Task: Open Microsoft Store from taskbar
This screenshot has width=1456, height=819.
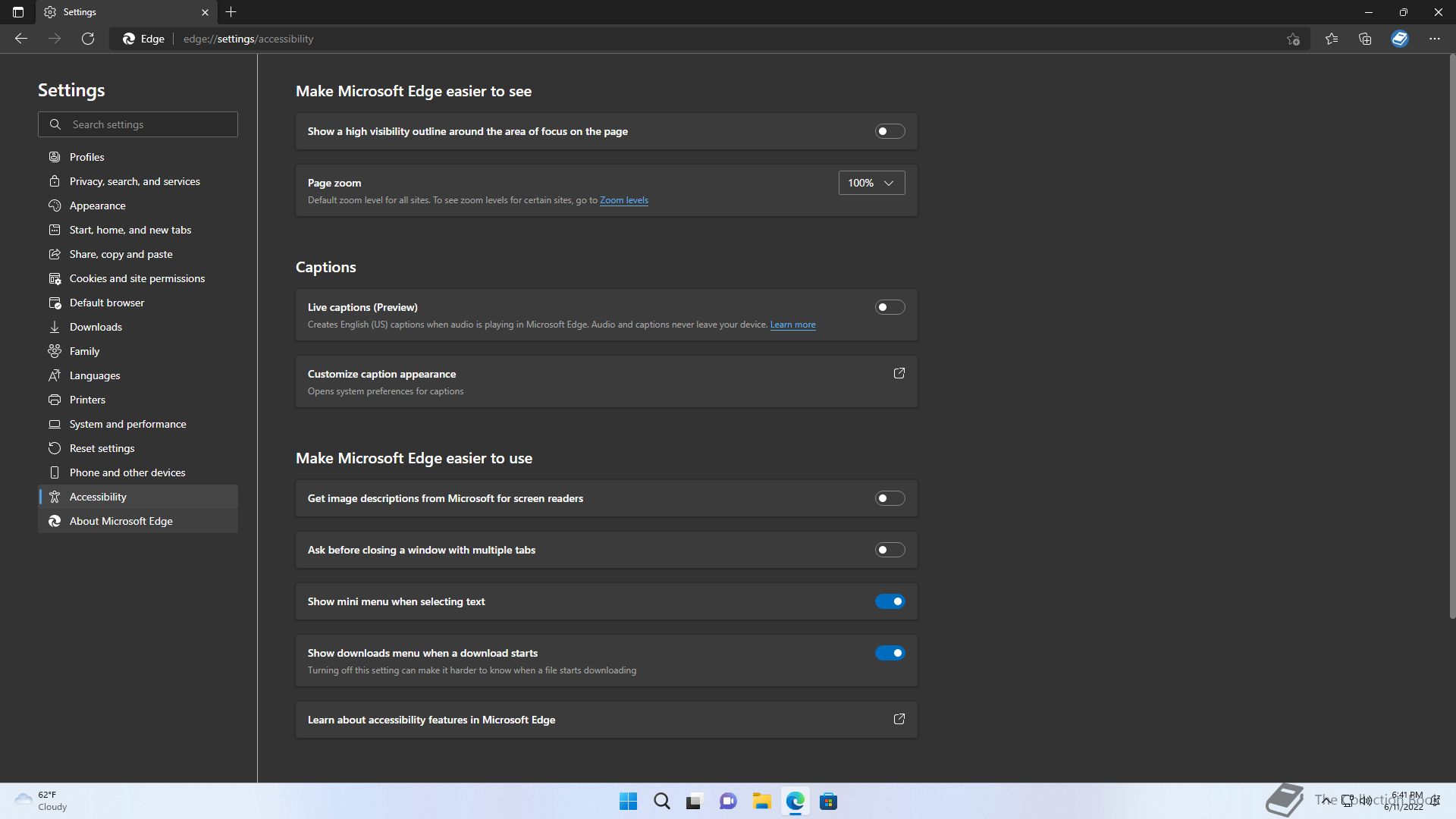Action: pos(828,802)
